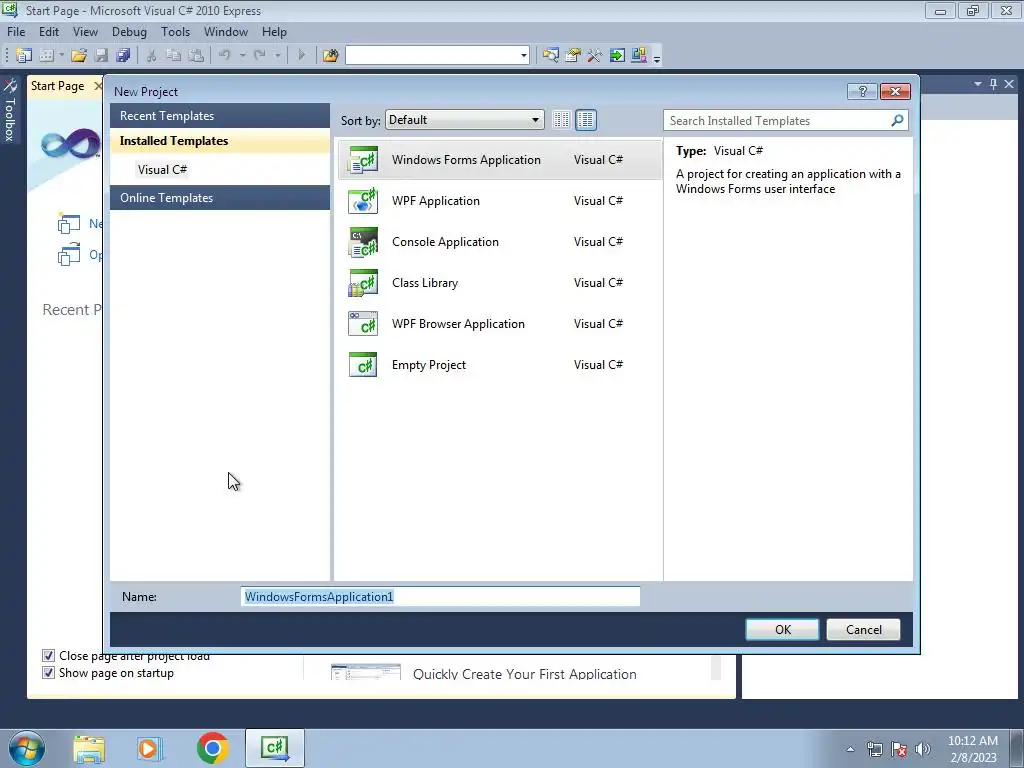
Task: Click the Find in Files toolbar icon
Action: 330,56
